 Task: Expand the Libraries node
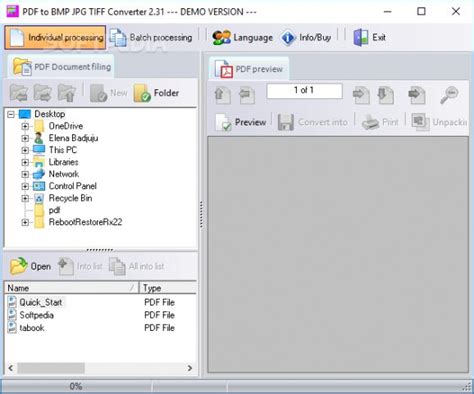click(x=25, y=162)
